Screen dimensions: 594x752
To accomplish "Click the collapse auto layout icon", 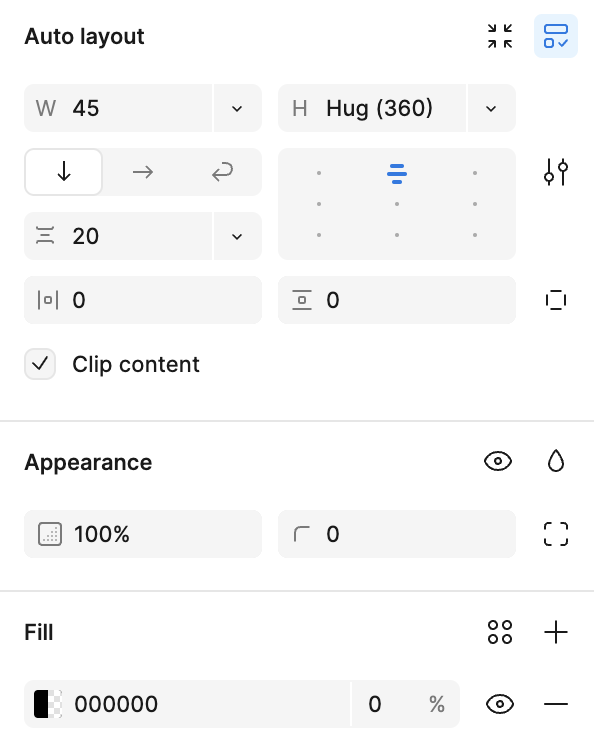I will tap(500, 36).
